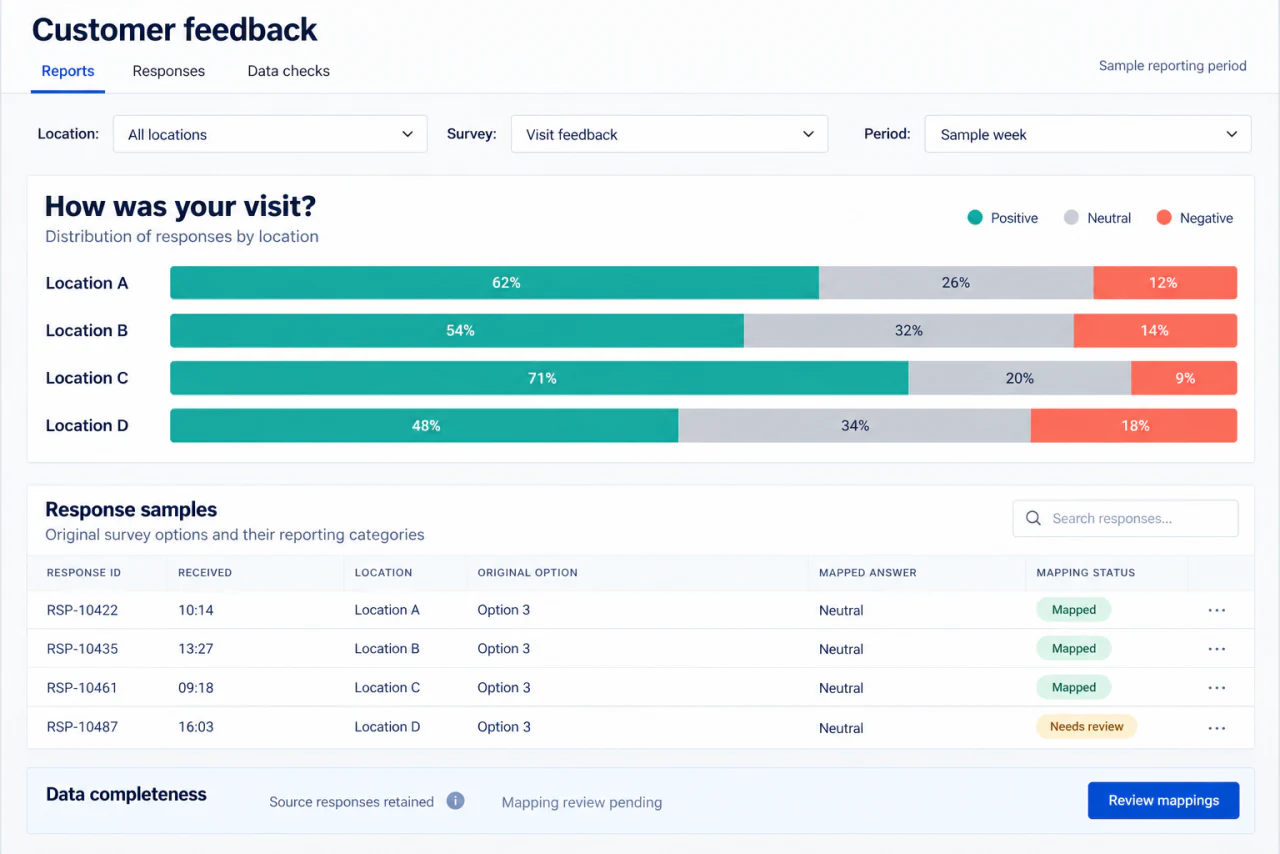Focus the Search responses field
The height and width of the screenshot is (854, 1280).
(x=1125, y=518)
